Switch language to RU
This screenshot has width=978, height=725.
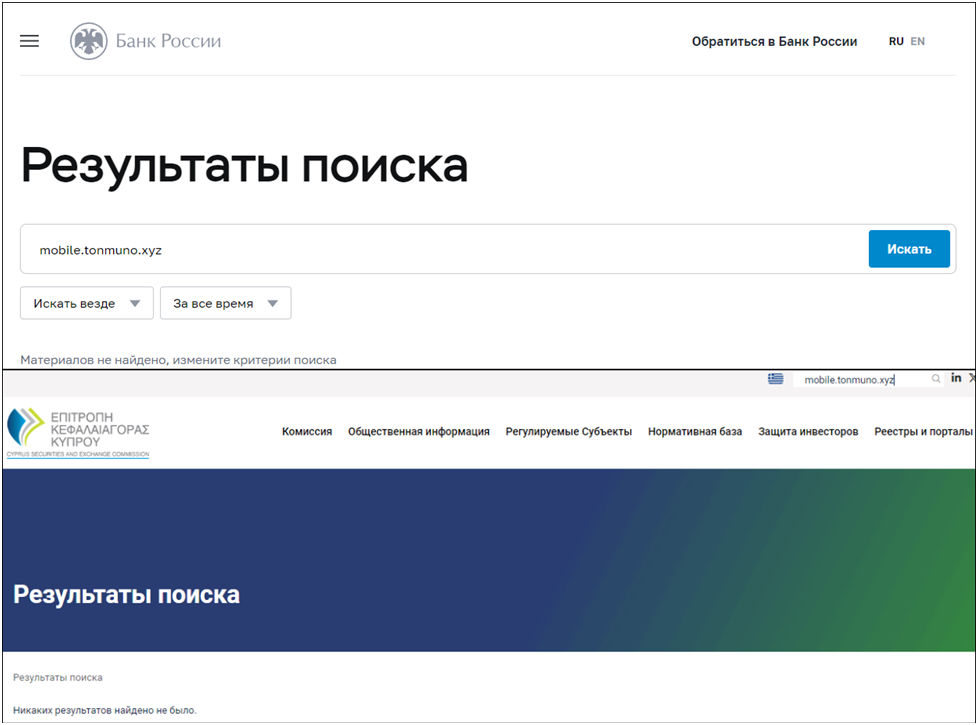896,41
